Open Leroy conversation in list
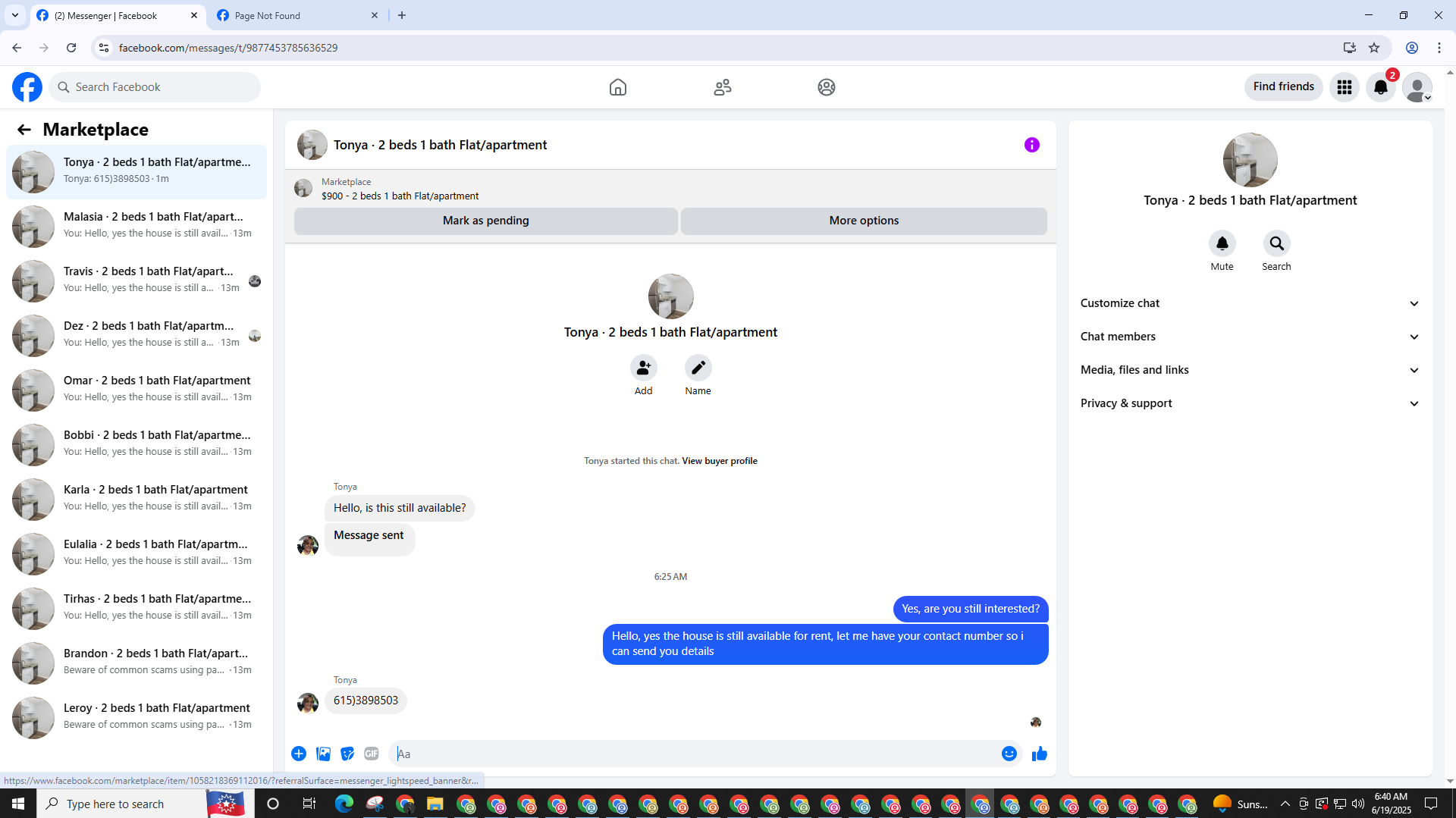Viewport: 1456px width, 818px height. point(136,718)
